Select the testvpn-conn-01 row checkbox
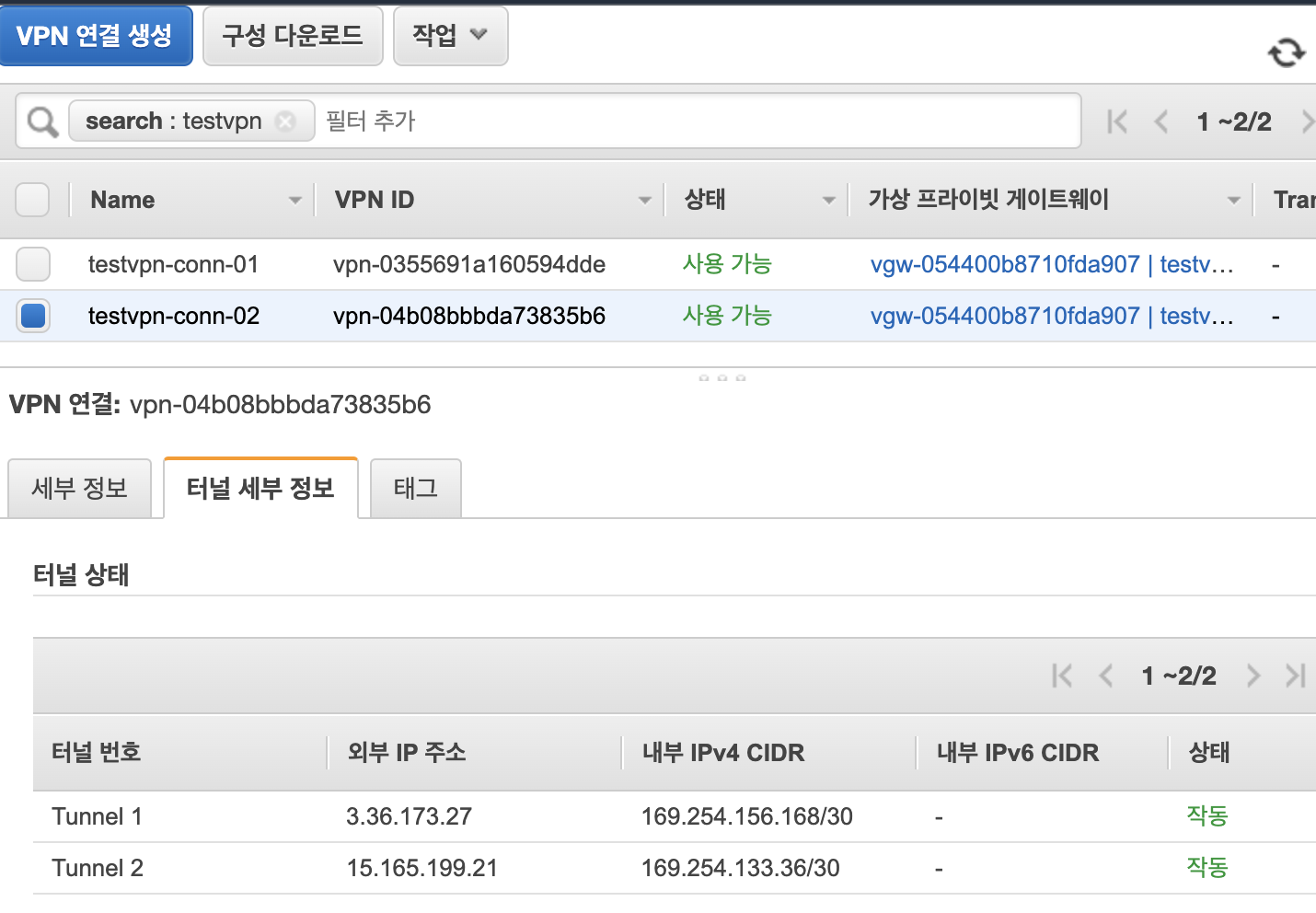This screenshot has height=913, width=1316. pos(32,264)
